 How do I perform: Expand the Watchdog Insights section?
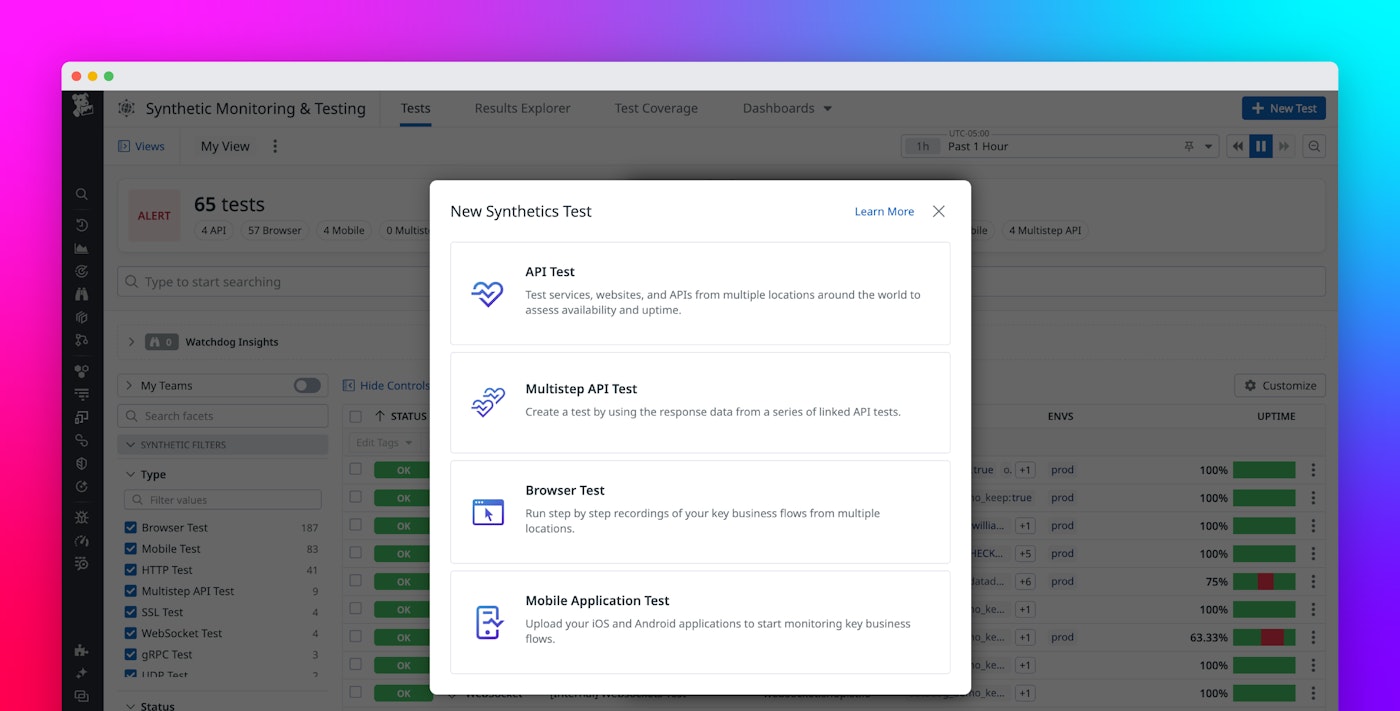[131, 341]
